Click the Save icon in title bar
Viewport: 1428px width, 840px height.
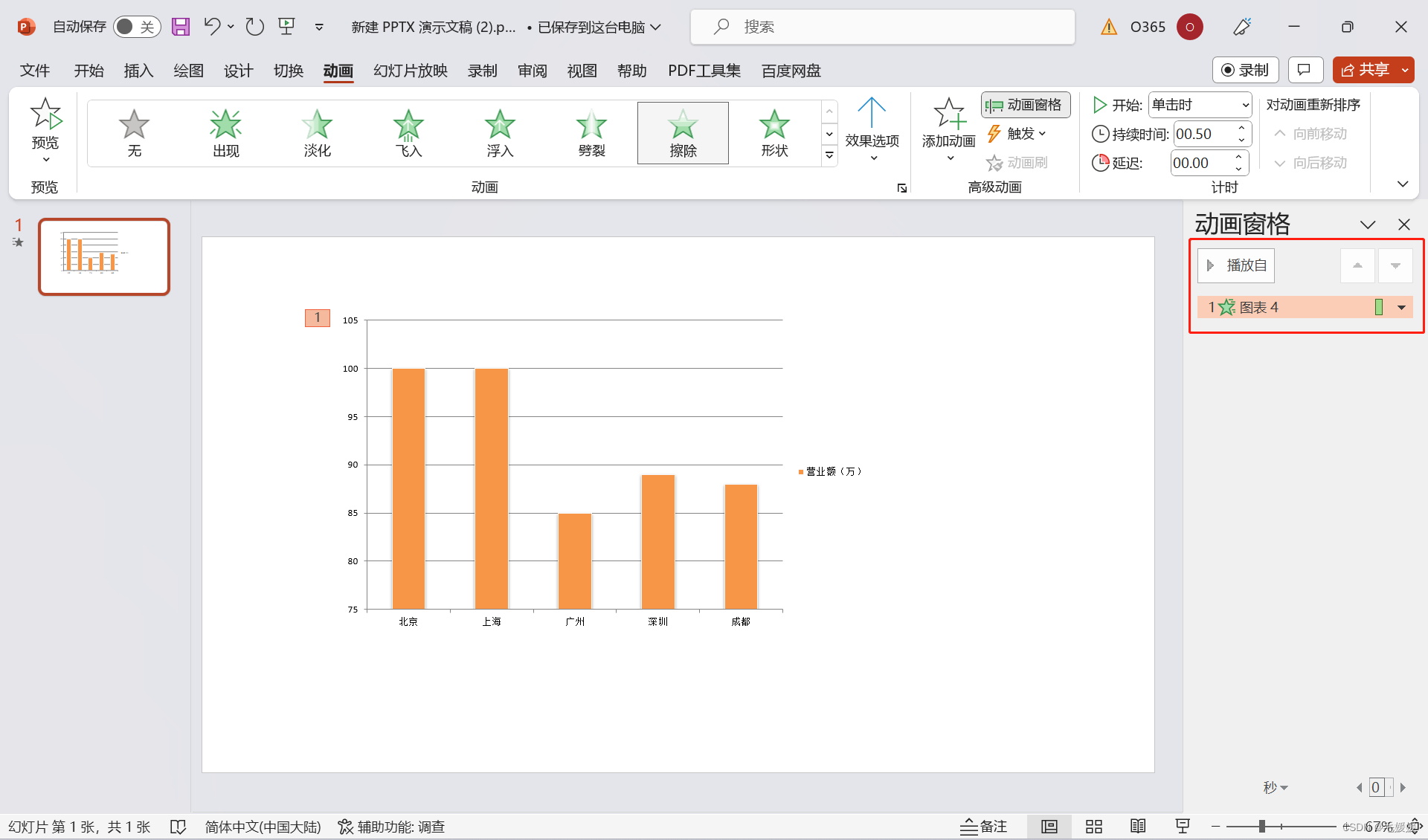pyautogui.click(x=181, y=27)
